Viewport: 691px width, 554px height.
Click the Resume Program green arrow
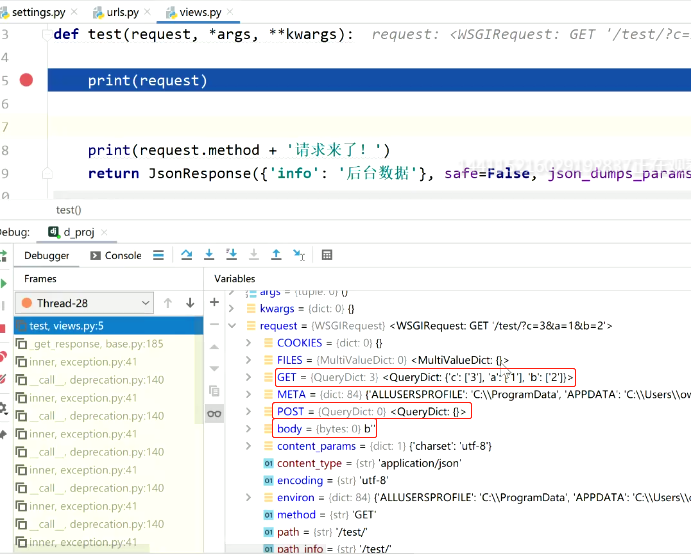(x=4, y=283)
